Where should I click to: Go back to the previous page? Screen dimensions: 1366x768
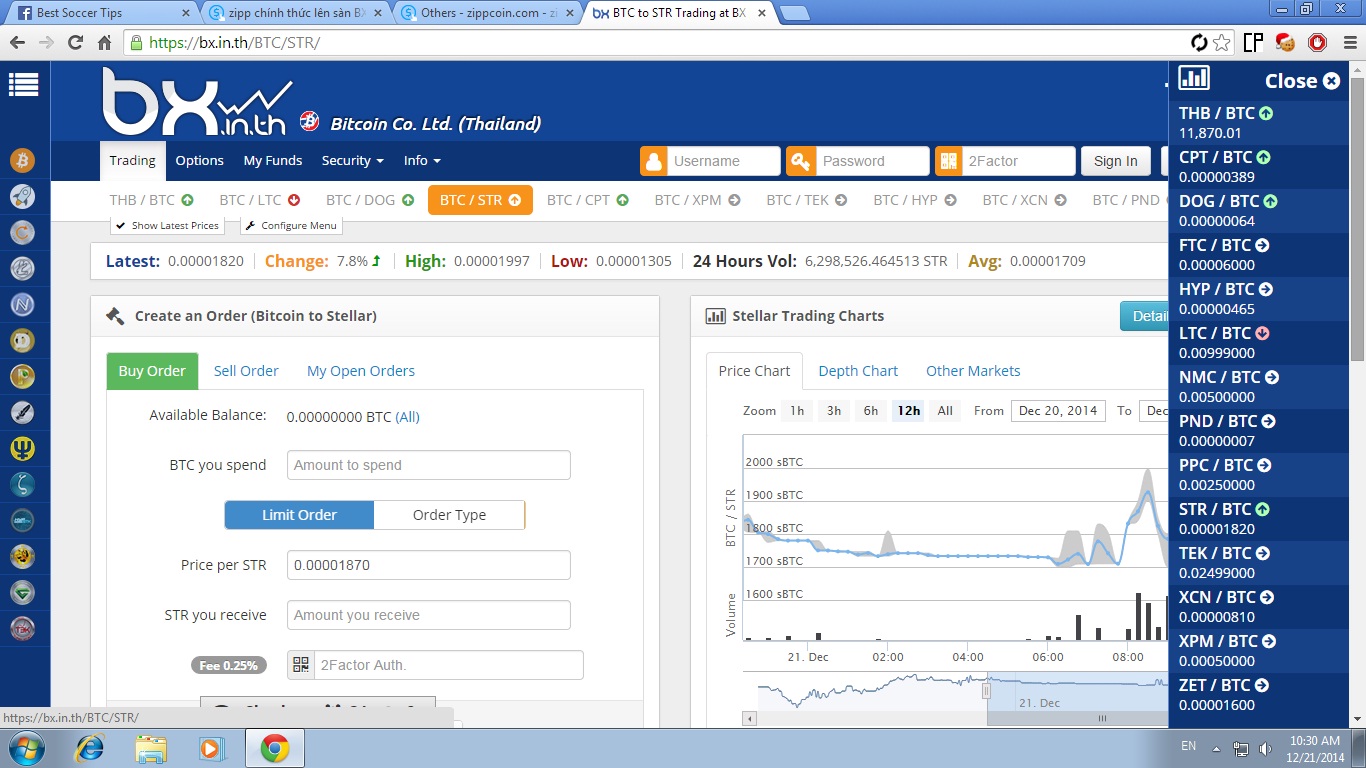click(17, 43)
